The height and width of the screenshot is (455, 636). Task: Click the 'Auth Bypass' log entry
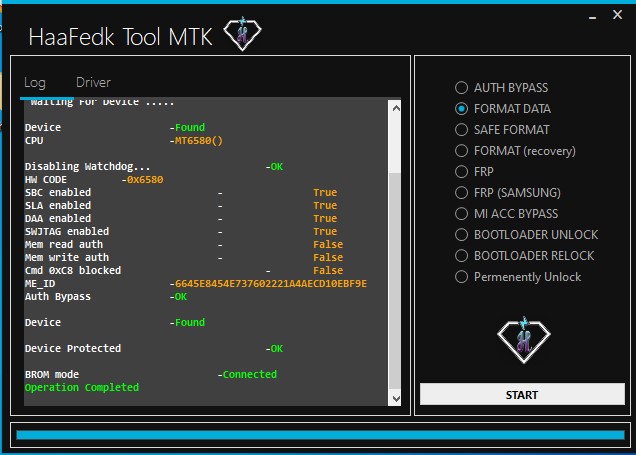coord(58,297)
